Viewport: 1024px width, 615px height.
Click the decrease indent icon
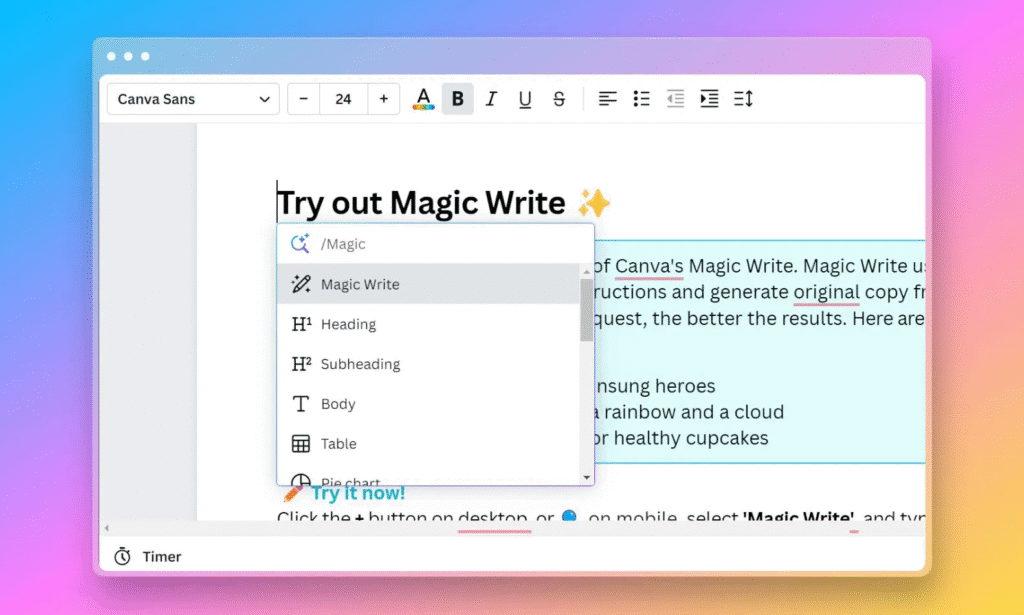coord(676,99)
